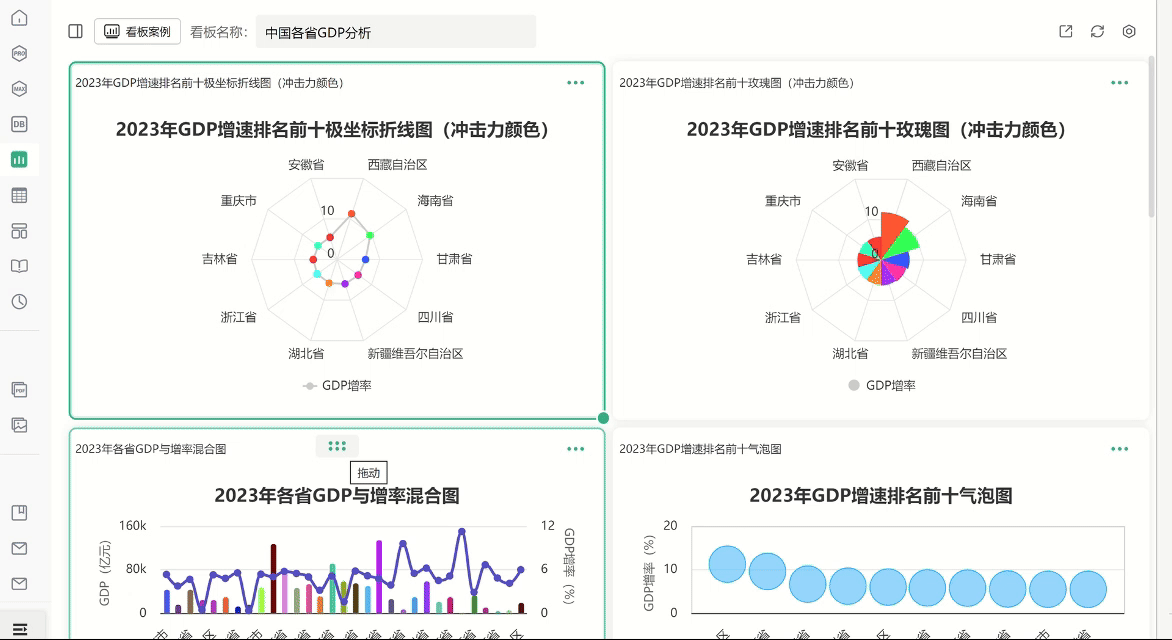This screenshot has width=1172, height=640.
Task: Click the 看板案例 button
Action: 138,31
